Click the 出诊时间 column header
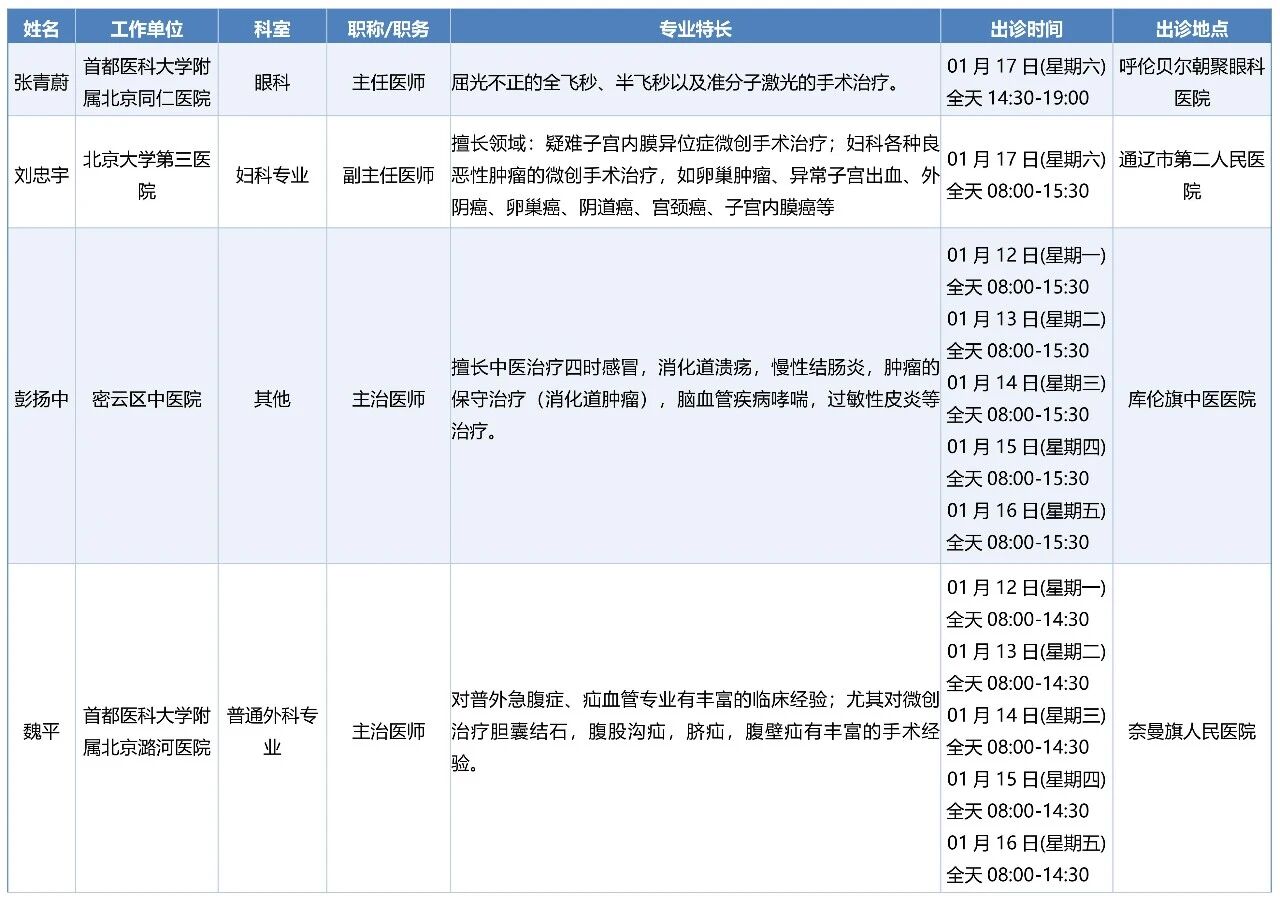The image size is (1280, 905). pos(1026,29)
